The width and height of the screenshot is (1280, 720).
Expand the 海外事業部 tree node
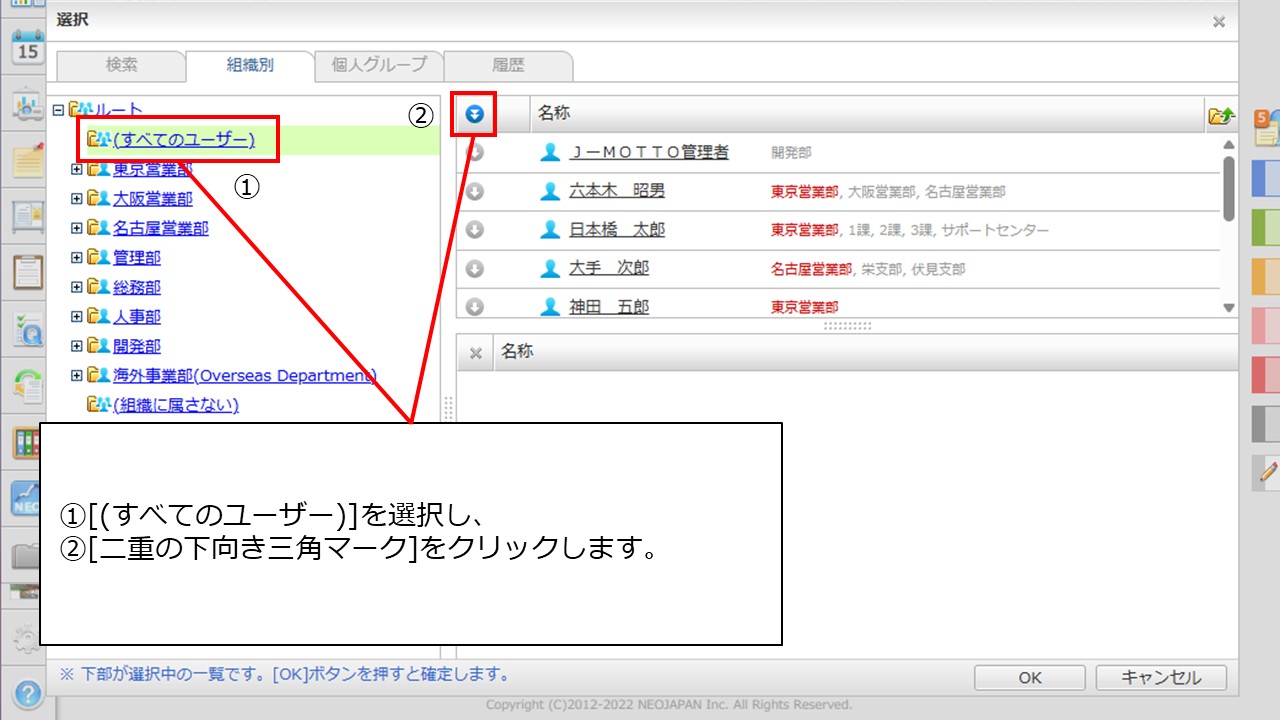click(x=77, y=376)
